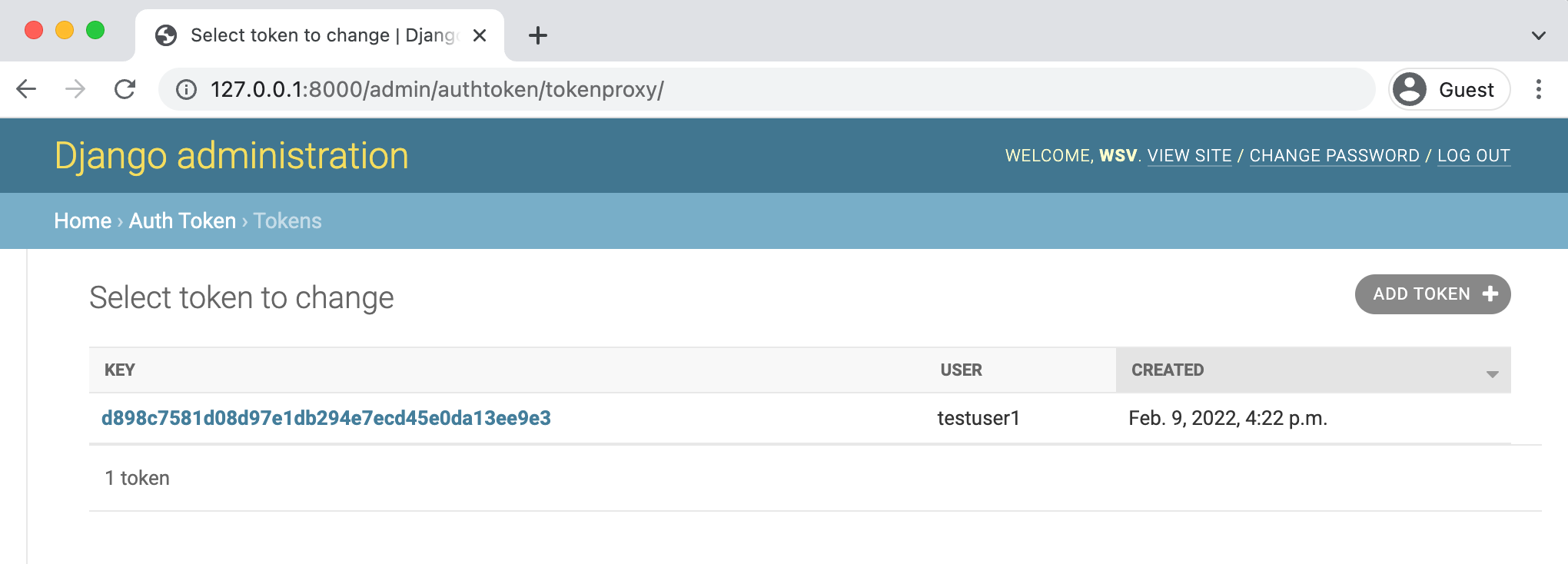The height and width of the screenshot is (564, 1568).
Task: Click the red macOS close window button
Action: click(34, 30)
